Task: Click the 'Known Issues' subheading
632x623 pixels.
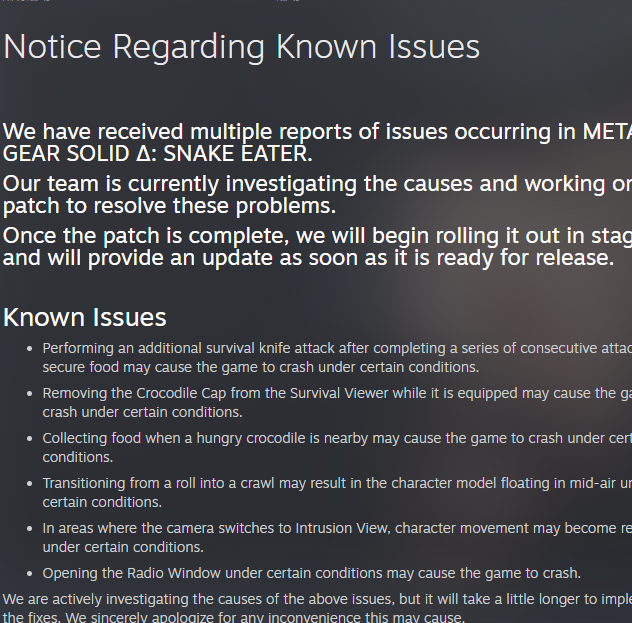Action: (85, 317)
